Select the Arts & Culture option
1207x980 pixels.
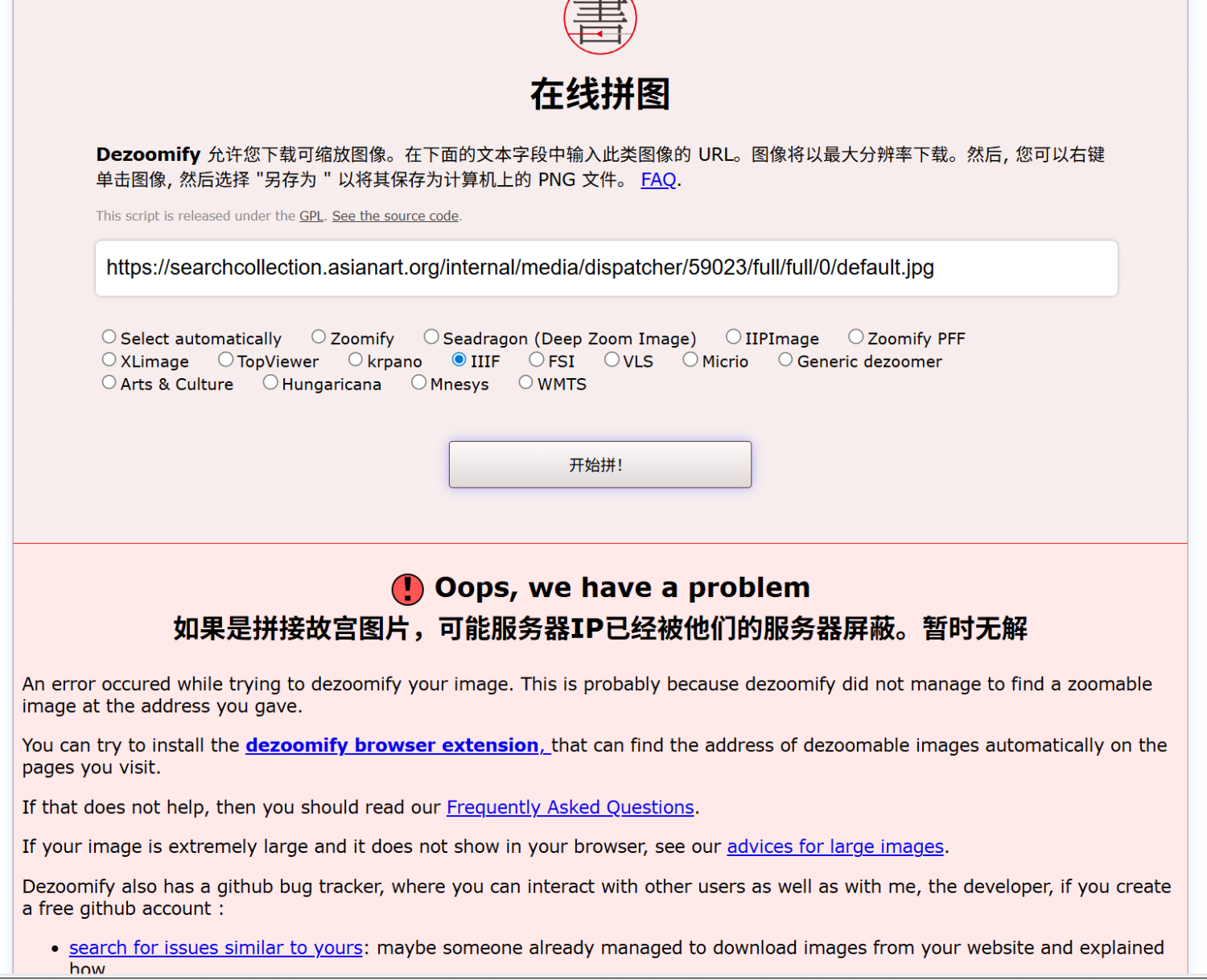(x=109, y=381)
